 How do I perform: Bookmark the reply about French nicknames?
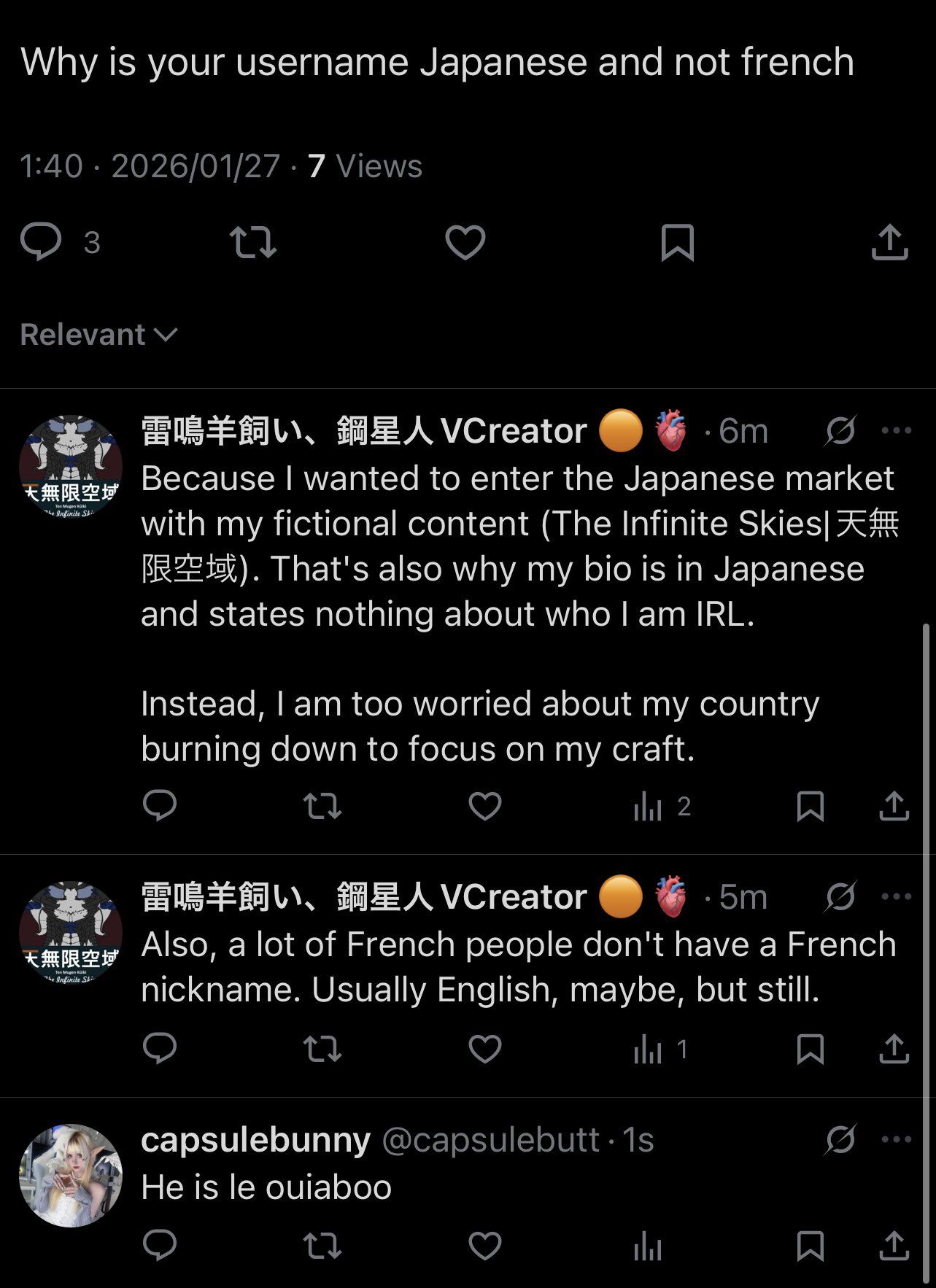[x=811, y=1049]
